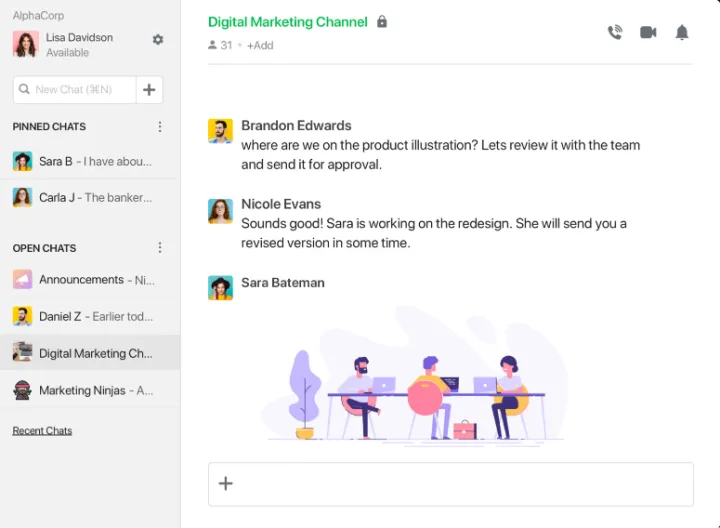The height and width of the screenshot is (528, 720).
Task: Click the lock icon beside the channel name
Action: click(x=382, y=22)
